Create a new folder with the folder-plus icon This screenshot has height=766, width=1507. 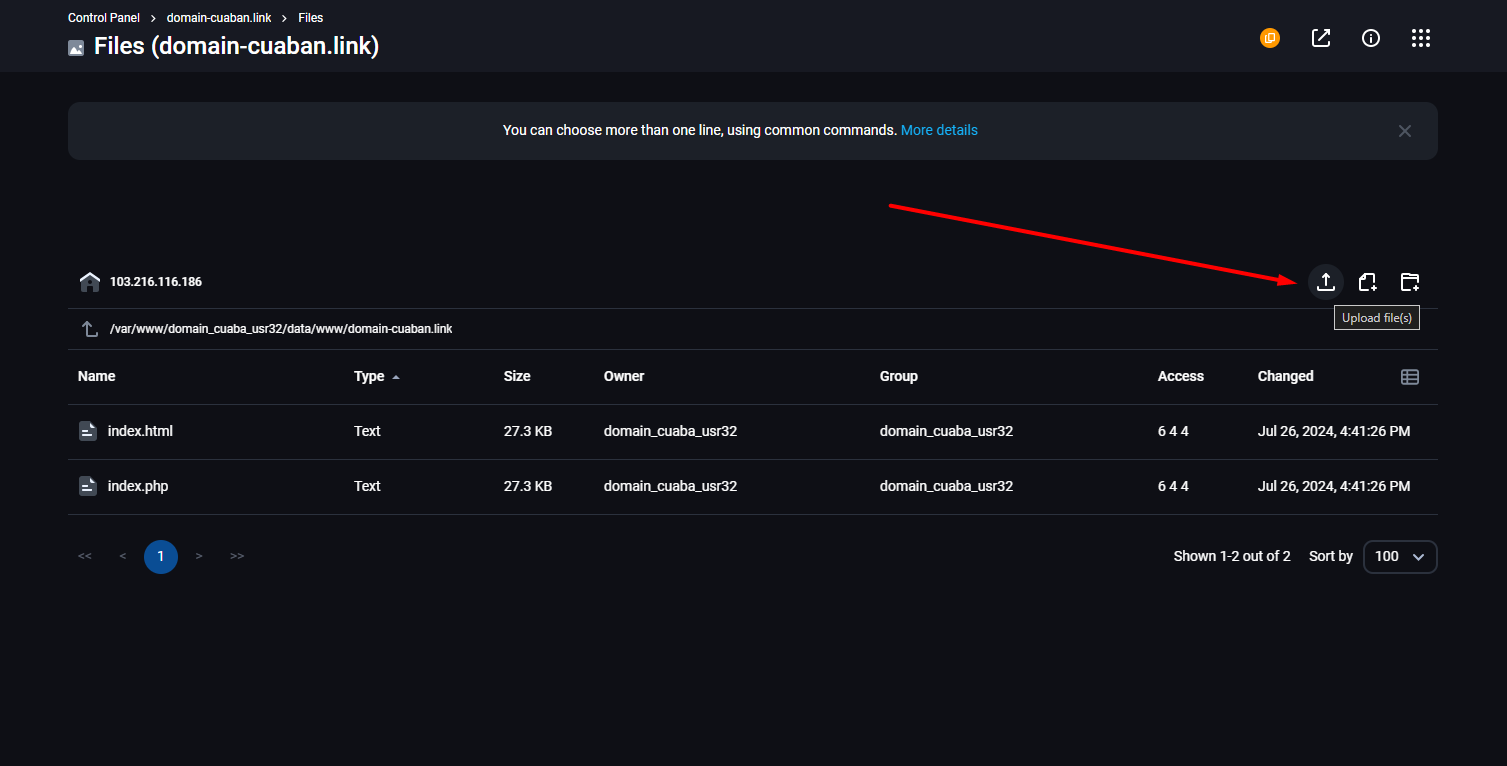(x=1409, y=282)
